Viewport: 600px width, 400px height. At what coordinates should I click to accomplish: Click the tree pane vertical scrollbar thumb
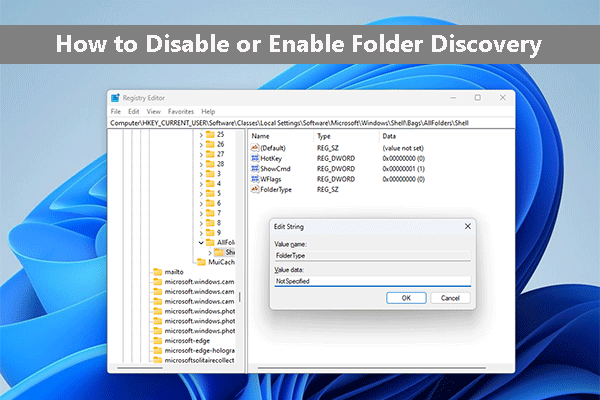pyautogui.click(x=240, y=297)
